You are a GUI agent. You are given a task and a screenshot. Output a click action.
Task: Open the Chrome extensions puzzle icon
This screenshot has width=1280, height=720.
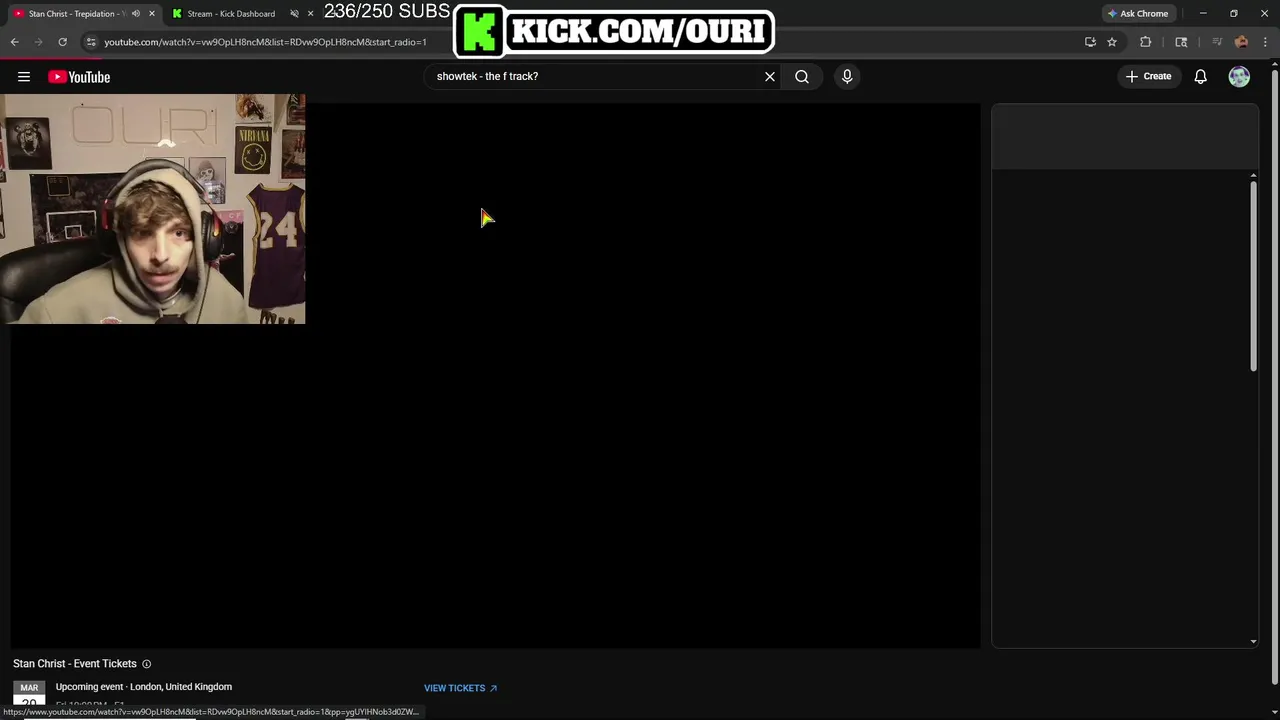[x=1146, y=42]
